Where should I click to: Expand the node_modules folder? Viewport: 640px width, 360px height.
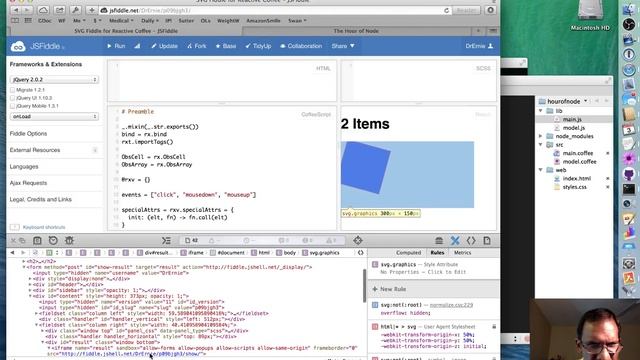click(x=541, y=136)
